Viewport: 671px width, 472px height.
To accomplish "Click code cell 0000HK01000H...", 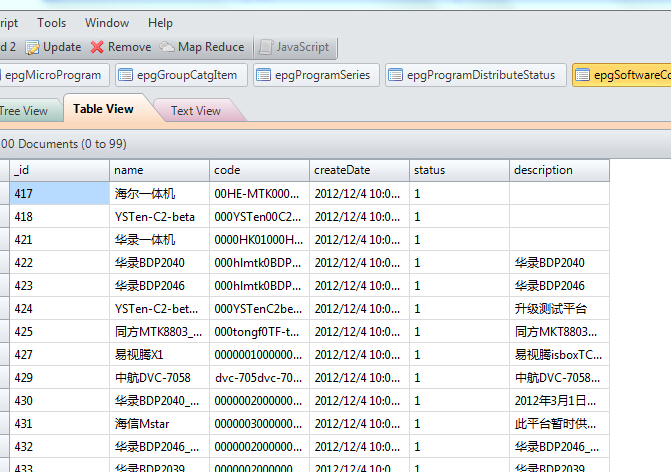I will 259,240.
